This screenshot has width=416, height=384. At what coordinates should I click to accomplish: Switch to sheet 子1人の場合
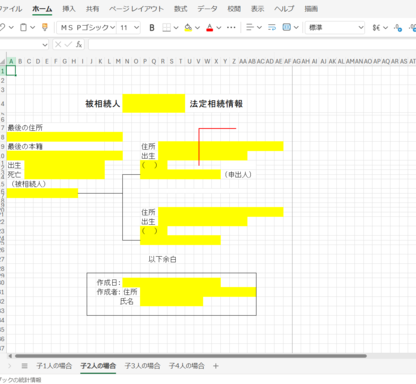[54, 366]
